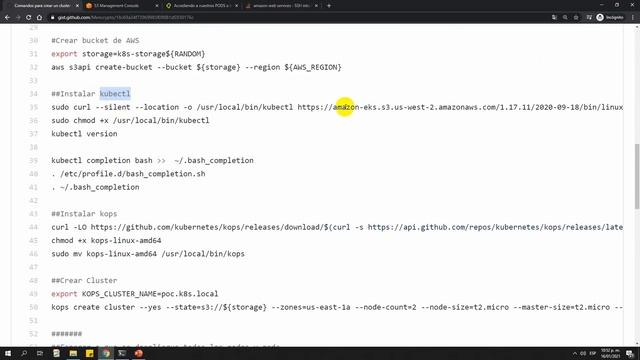Click the 'aws s3api create-bucket' command line

[x=196, y=67]
